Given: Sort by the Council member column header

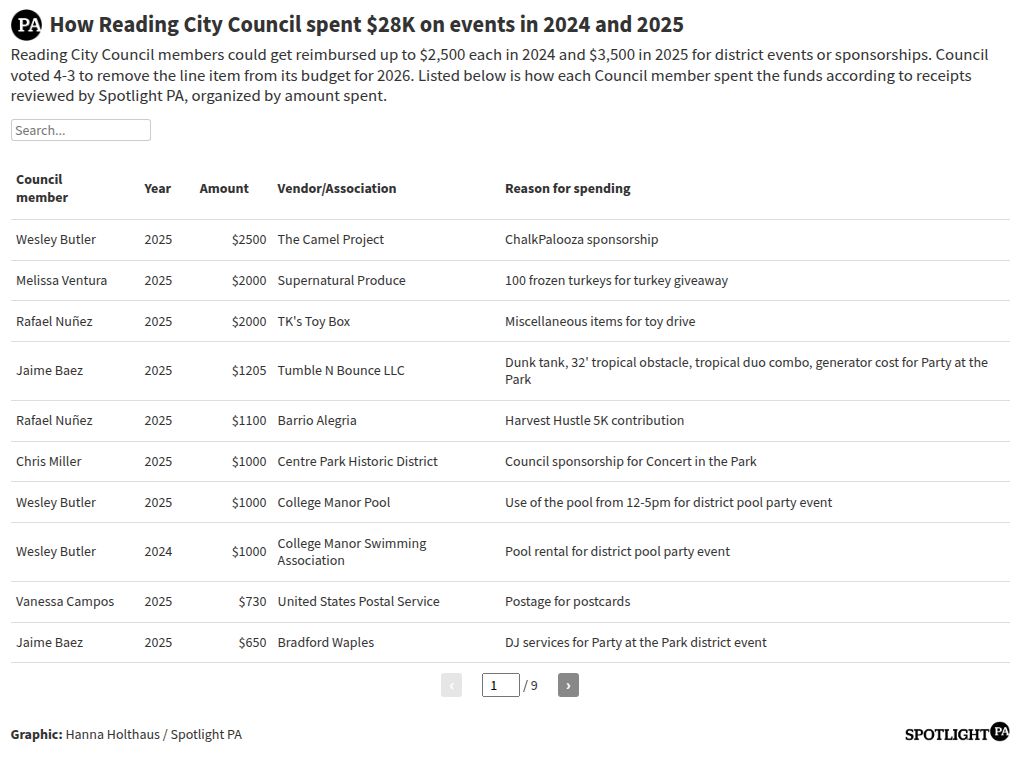Looking at the screenshot, I should click(x=41, y=188).
